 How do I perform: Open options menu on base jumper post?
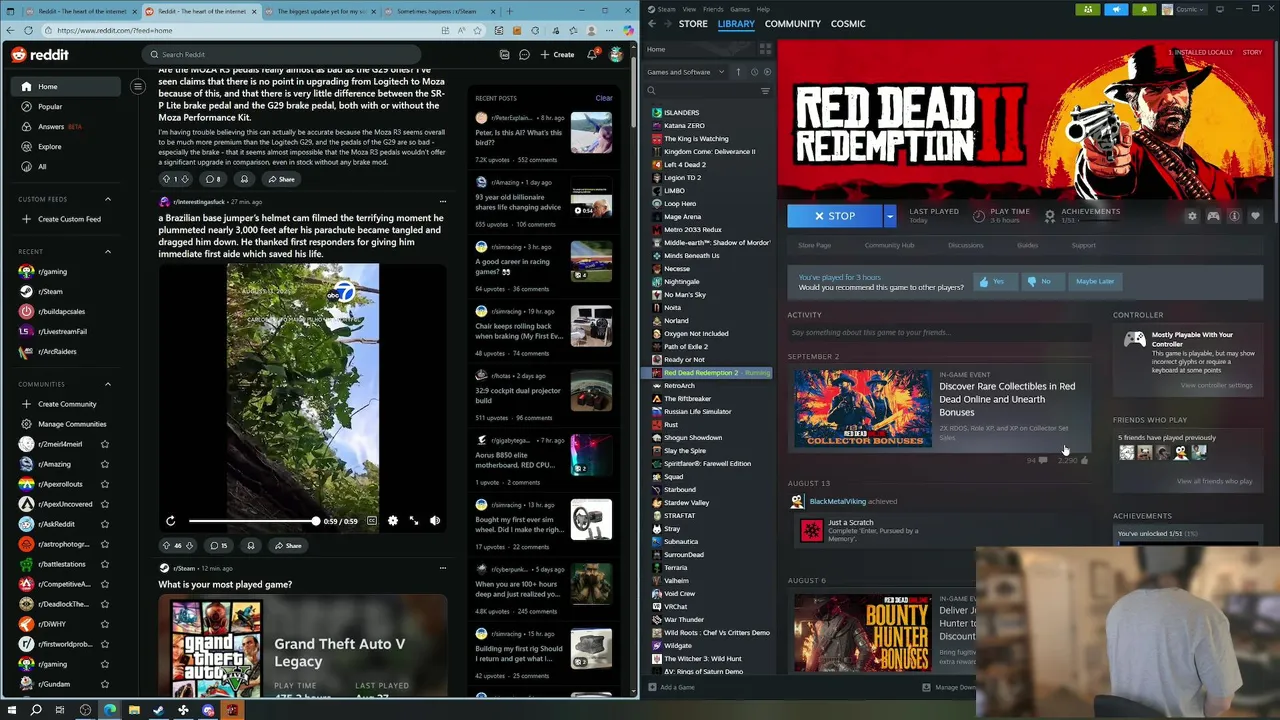pos(442,201)
